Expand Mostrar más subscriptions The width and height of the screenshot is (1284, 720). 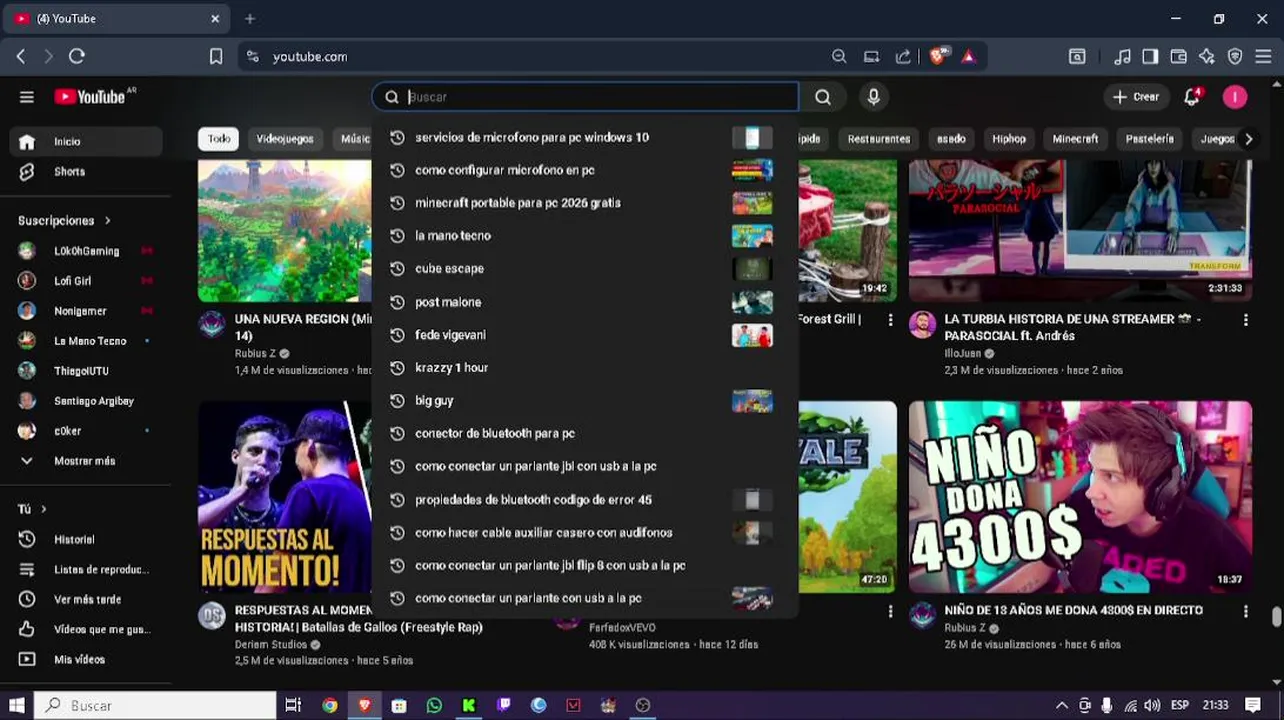[86, 461]
